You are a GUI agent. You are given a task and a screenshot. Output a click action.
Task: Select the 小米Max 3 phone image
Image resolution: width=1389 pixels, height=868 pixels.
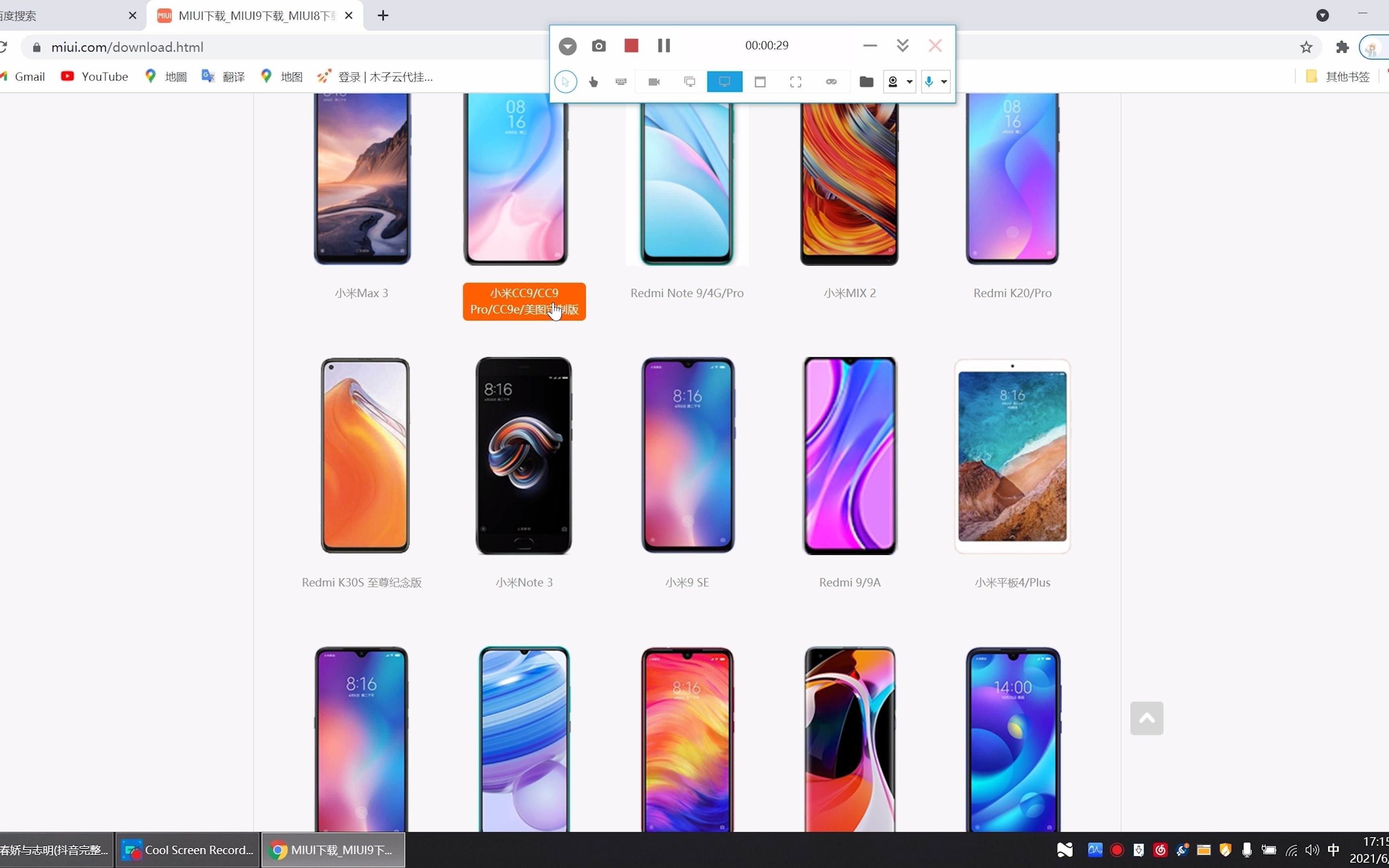tap(362, 178)
